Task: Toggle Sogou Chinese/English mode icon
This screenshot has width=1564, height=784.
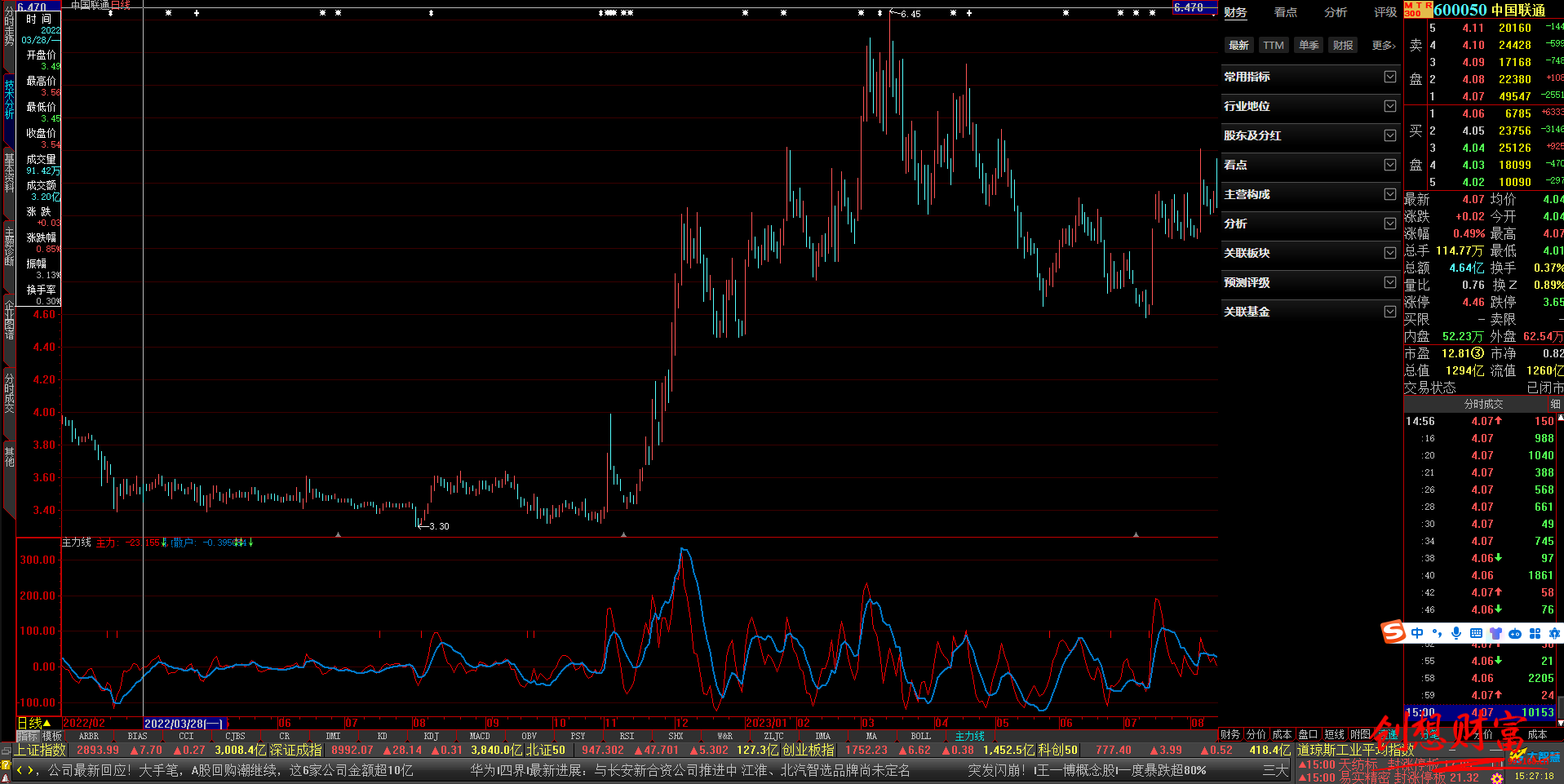Action: [1417, 633]
